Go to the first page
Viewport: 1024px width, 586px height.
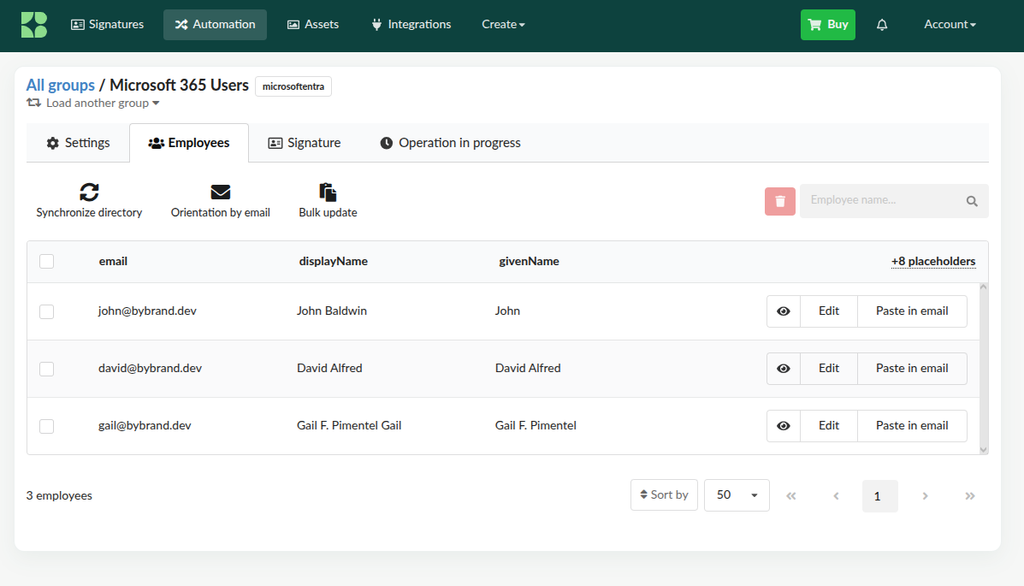tap(791, 496)
